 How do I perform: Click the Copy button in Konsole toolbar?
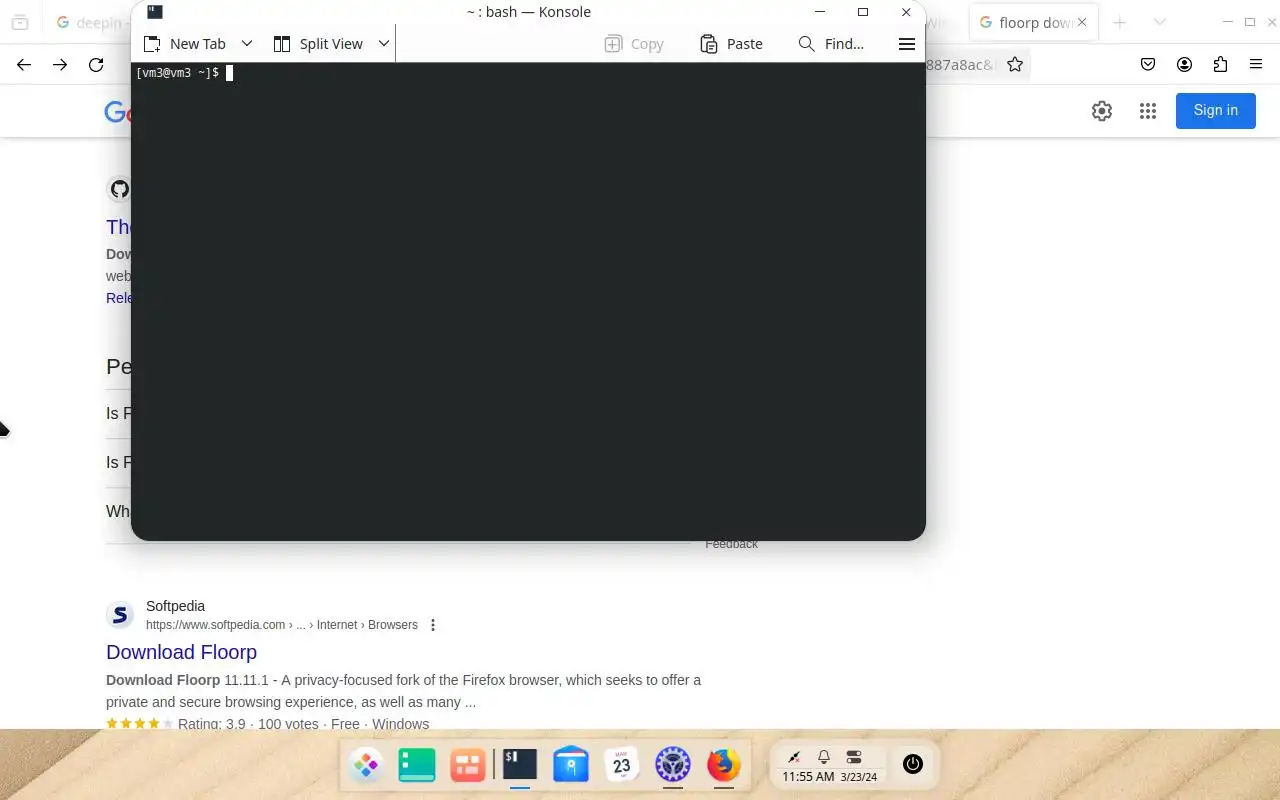tap(634, 44)
